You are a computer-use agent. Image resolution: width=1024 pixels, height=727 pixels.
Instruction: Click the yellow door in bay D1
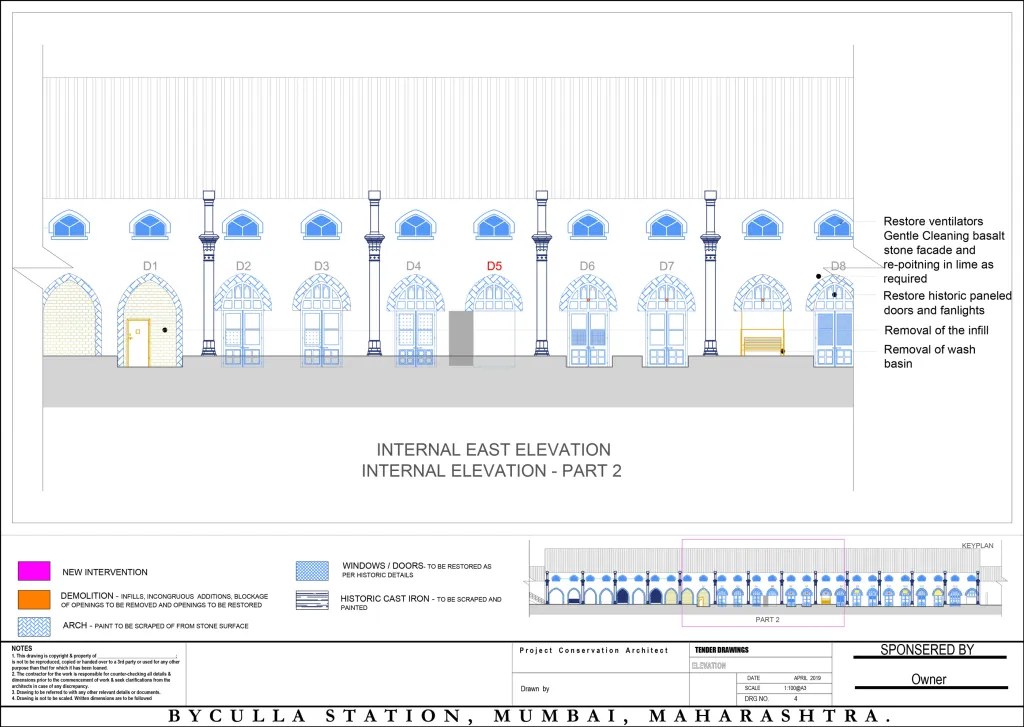click(x=137, y=342)
